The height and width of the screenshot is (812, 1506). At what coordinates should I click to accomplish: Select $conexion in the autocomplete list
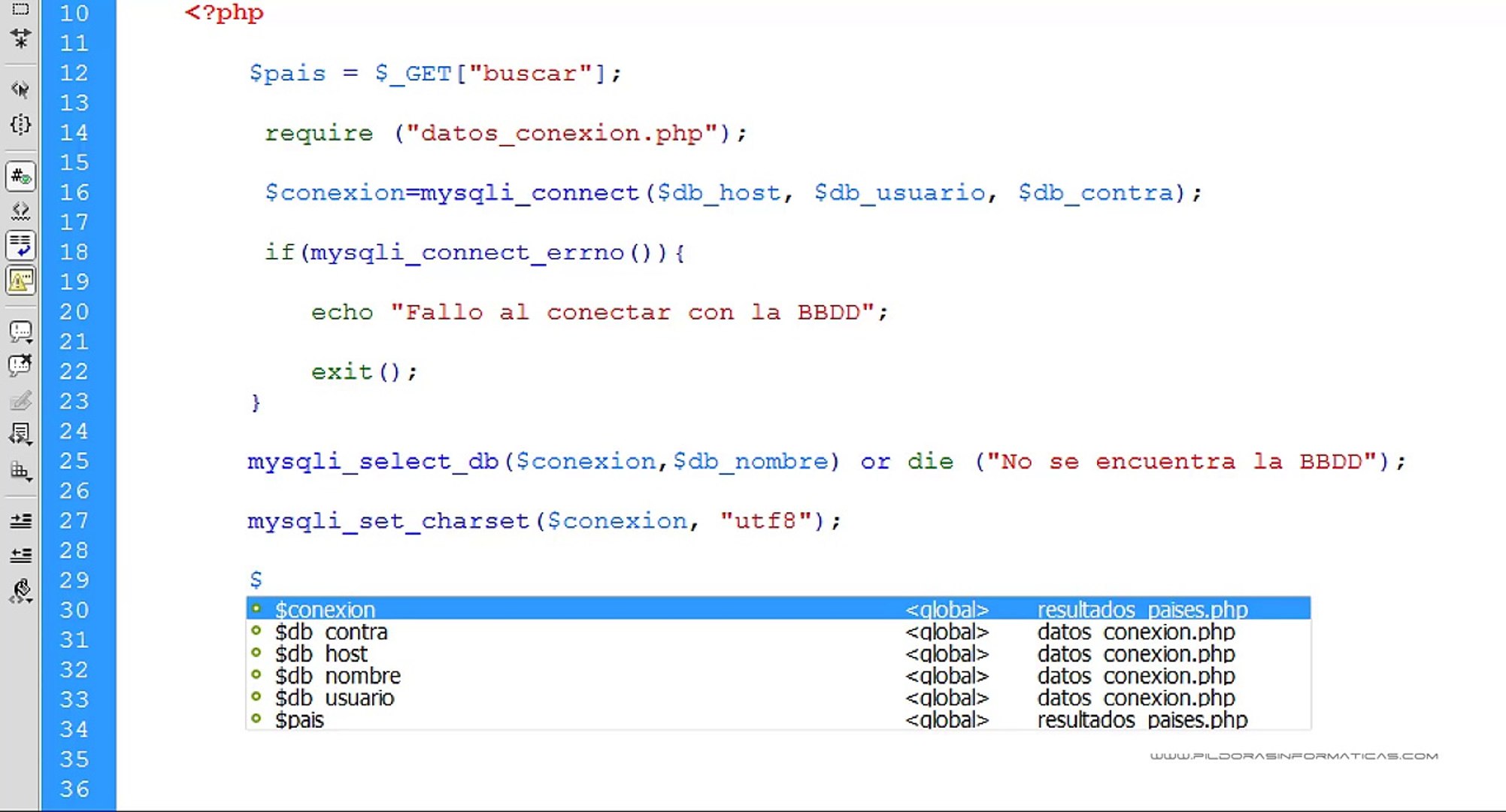pos(778,608)
